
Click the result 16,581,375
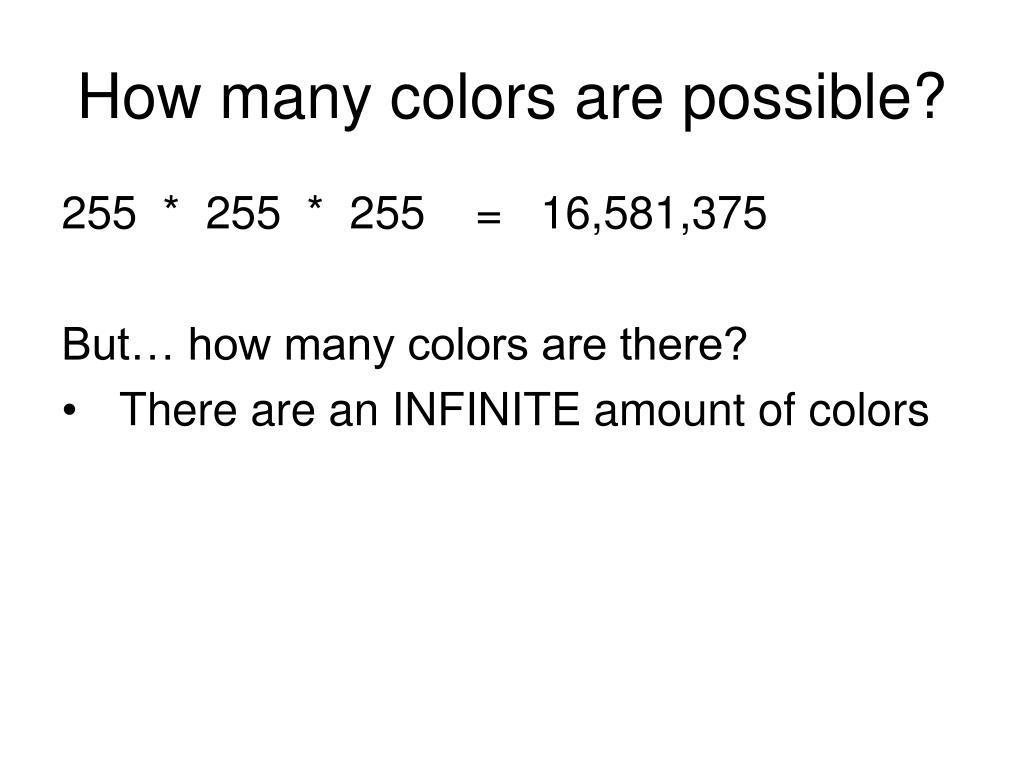tap(654, 214)
